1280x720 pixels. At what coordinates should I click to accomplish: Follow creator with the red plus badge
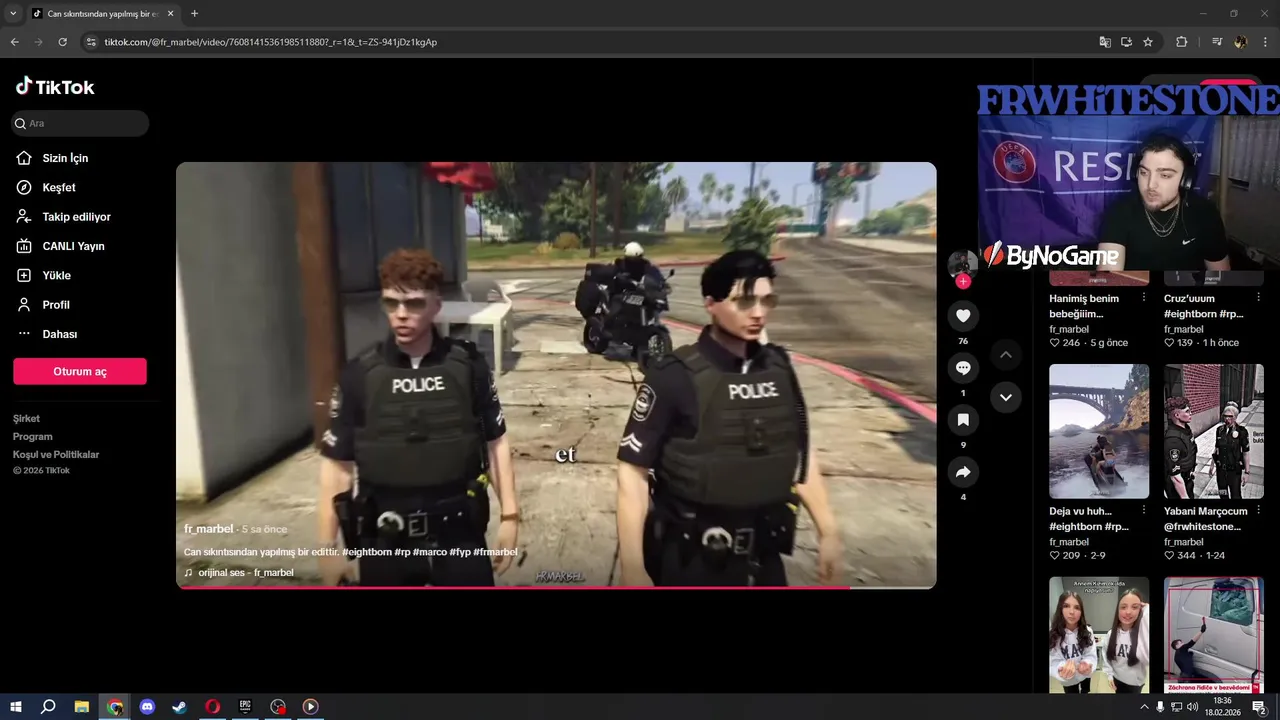[x=963, y=282]
